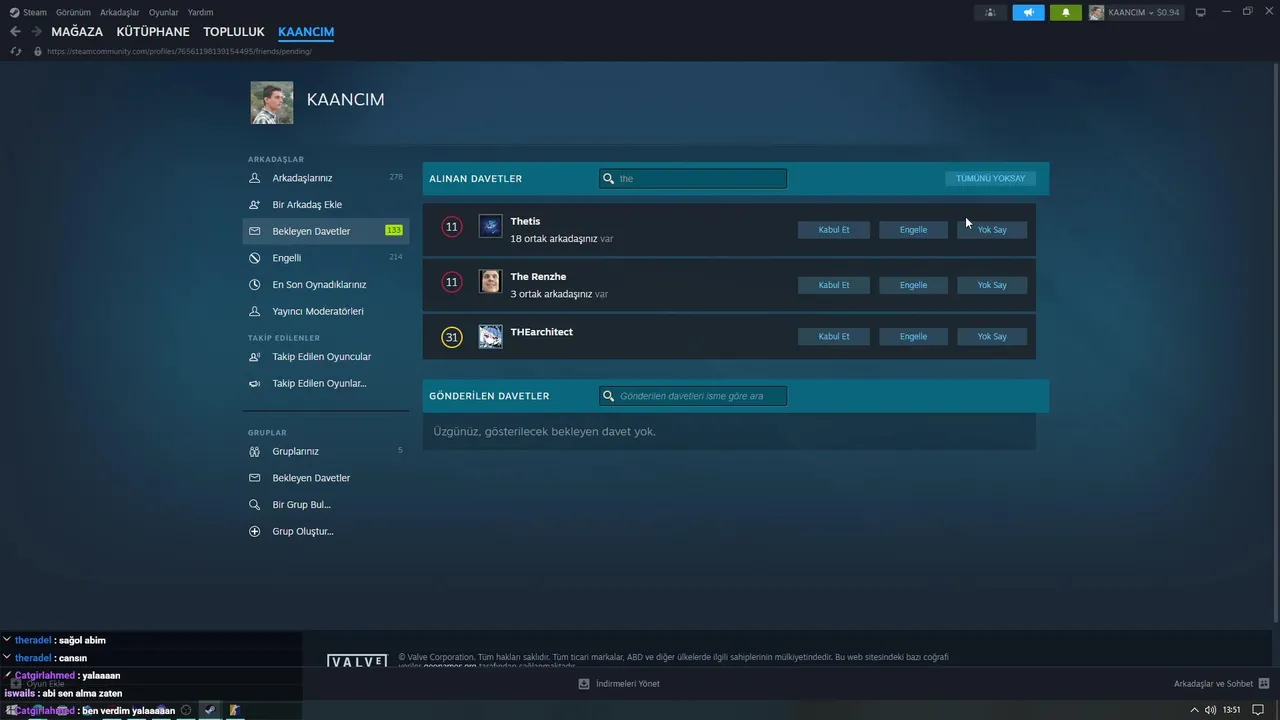Click the blue announcements megaphone icon

click(x=1028, y=12)
